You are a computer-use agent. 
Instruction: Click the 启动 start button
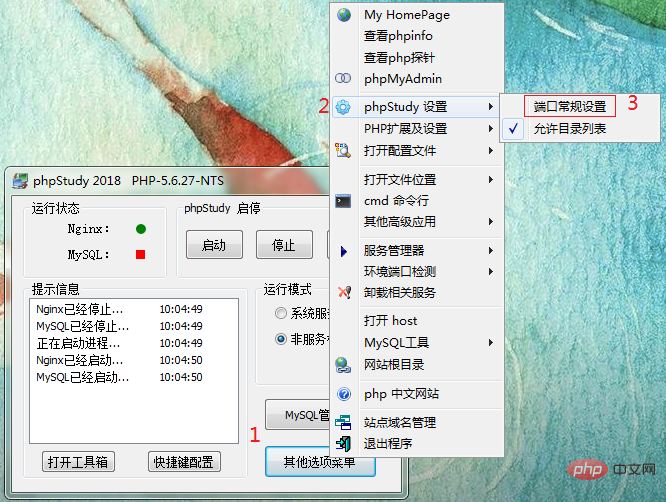coord(214,245)
